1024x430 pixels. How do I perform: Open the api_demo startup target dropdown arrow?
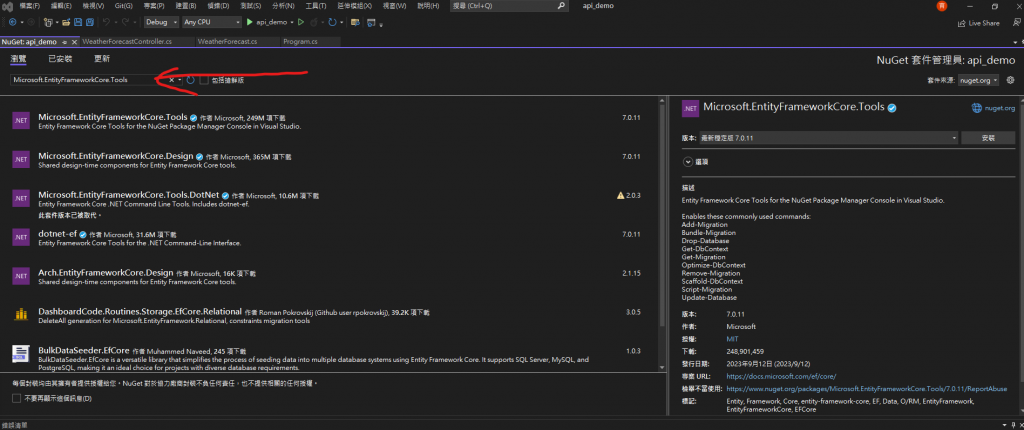click(292, 22)
